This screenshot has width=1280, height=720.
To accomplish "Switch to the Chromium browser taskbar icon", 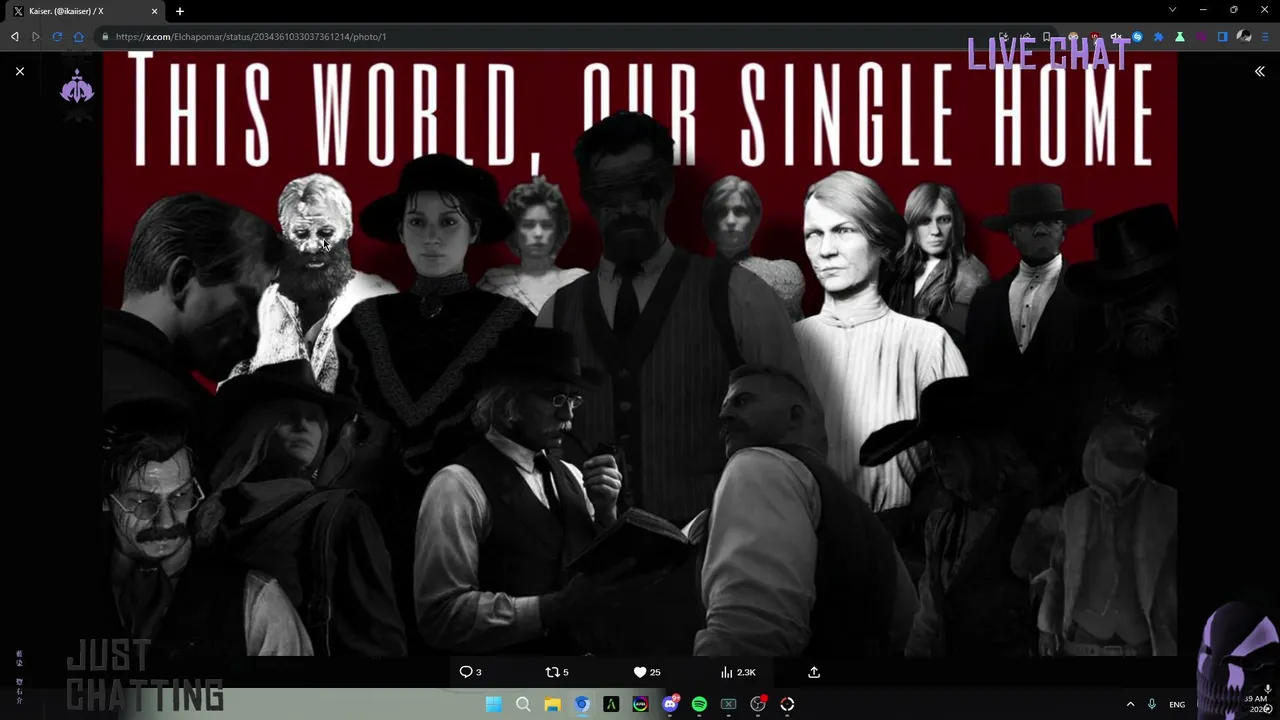I will click(582, 704).
